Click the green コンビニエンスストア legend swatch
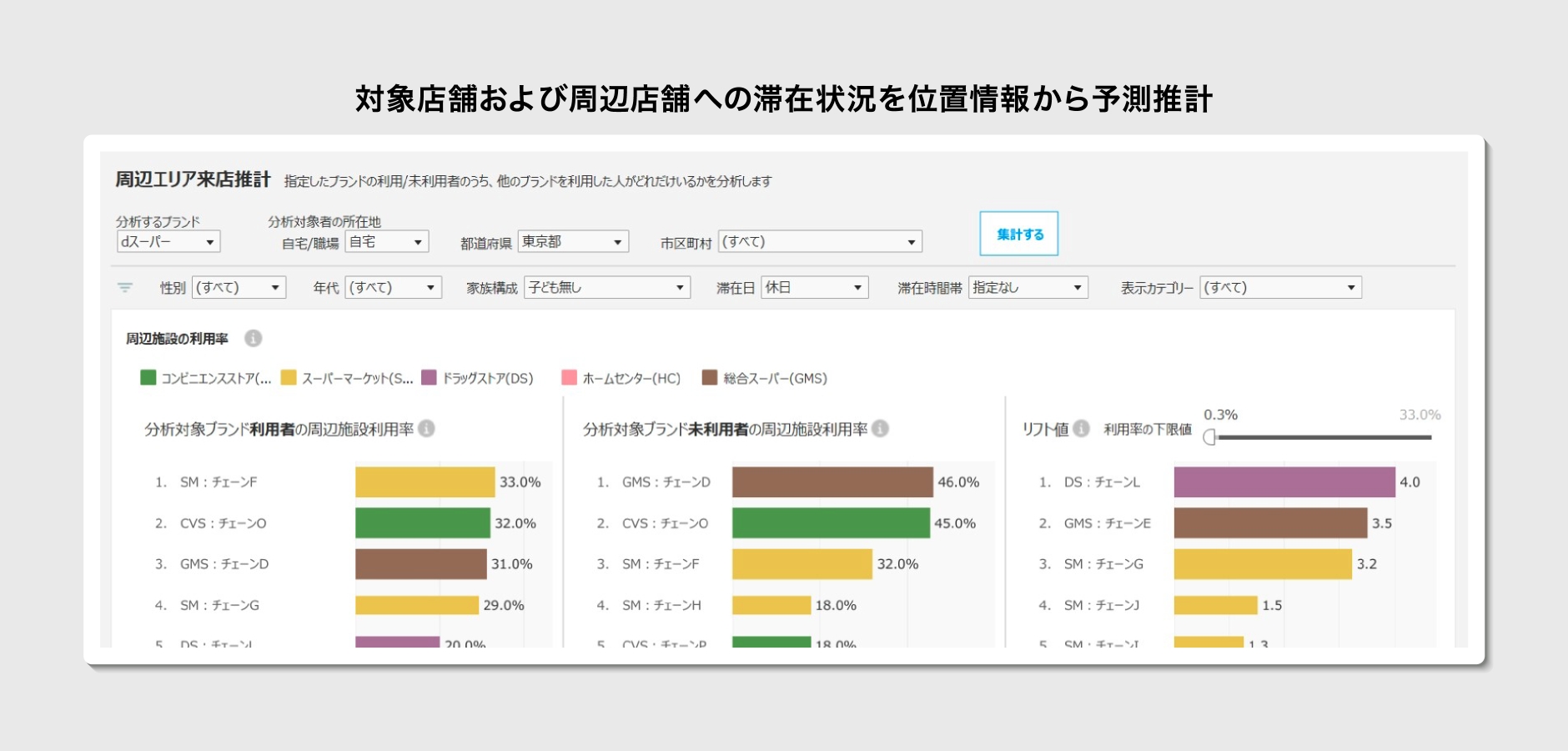This screenshot has height=751, width=1568. (x=148, y=377)
